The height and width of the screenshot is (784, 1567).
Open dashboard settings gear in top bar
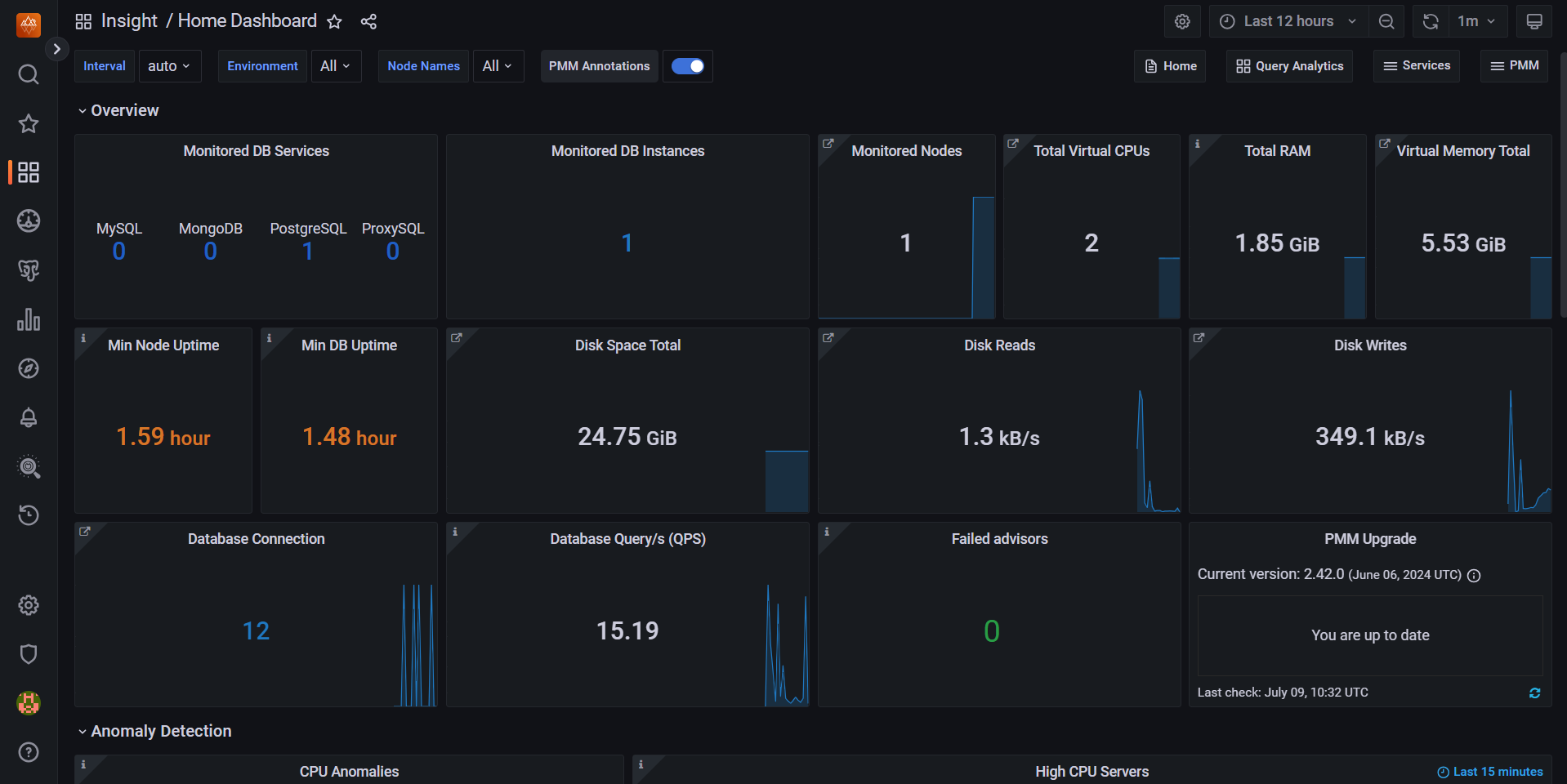(1182, 21)
